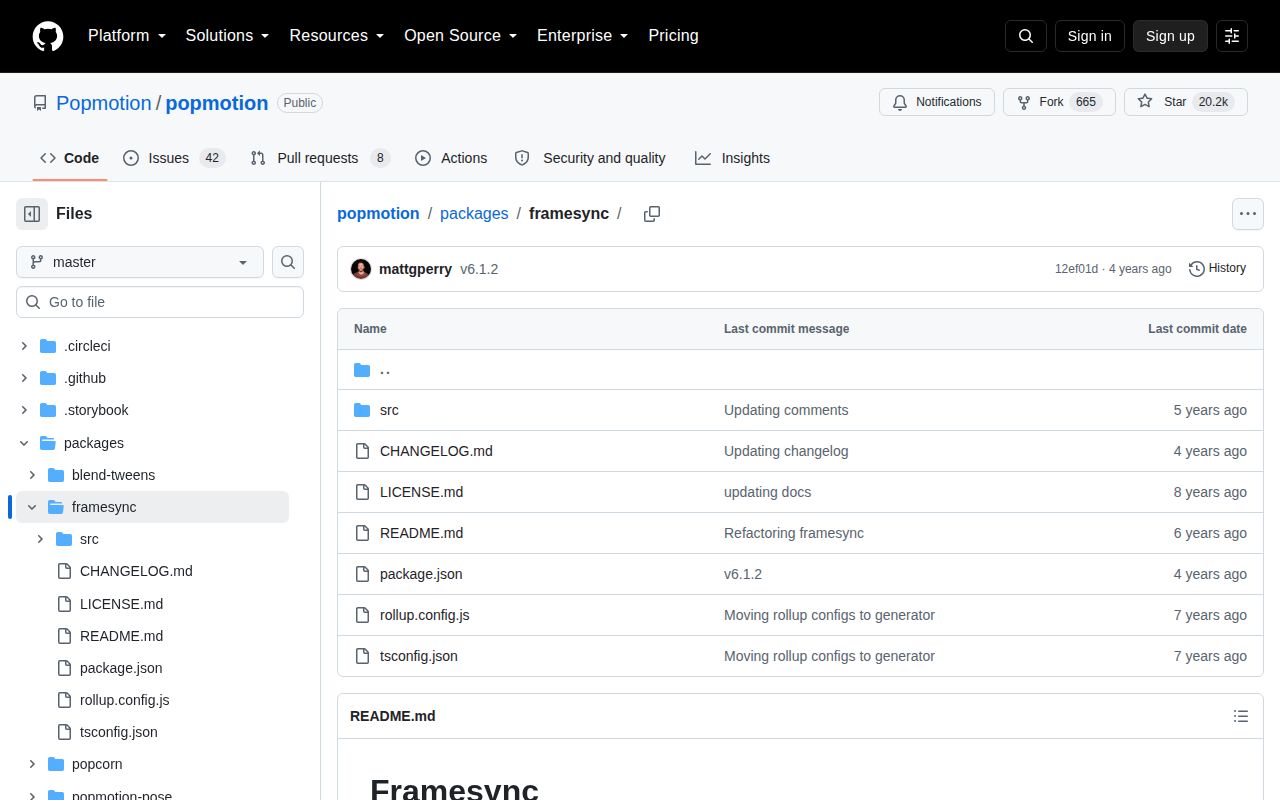The width and height of the screenshot is (1280, 800).
Task: Open the master branch selector dropdown
Action: (x=140, y=262)
